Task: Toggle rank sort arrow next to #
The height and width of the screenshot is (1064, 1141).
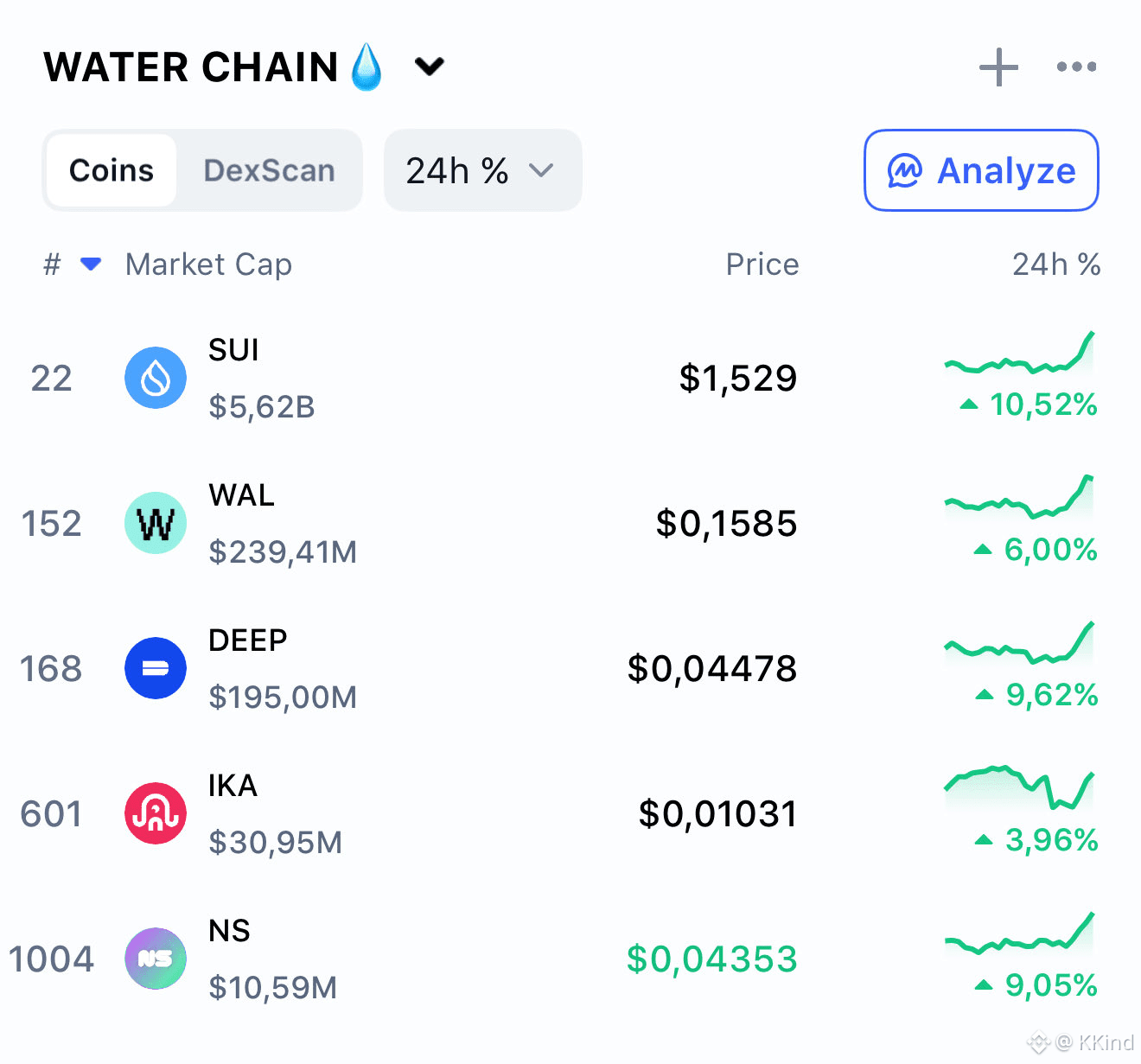Action: coord(91,264)
